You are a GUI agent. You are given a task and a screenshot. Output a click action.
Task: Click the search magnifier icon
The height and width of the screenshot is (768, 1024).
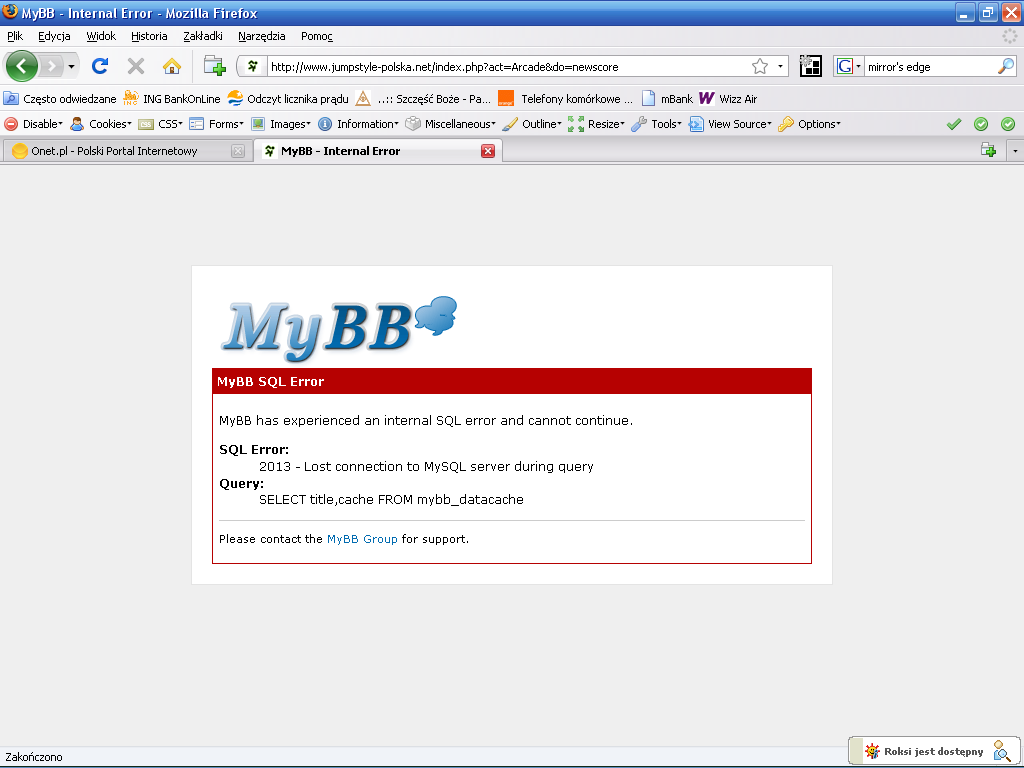1006,67
